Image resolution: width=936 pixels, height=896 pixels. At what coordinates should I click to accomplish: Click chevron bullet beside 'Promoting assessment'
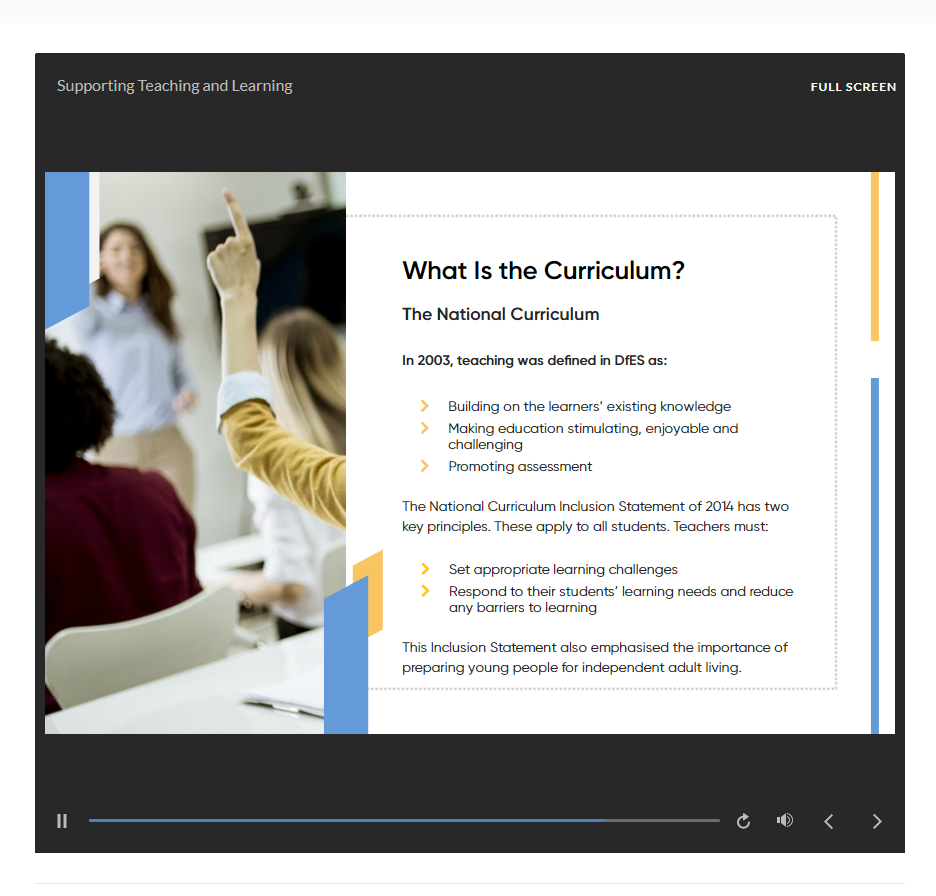[x=425, y=466]
